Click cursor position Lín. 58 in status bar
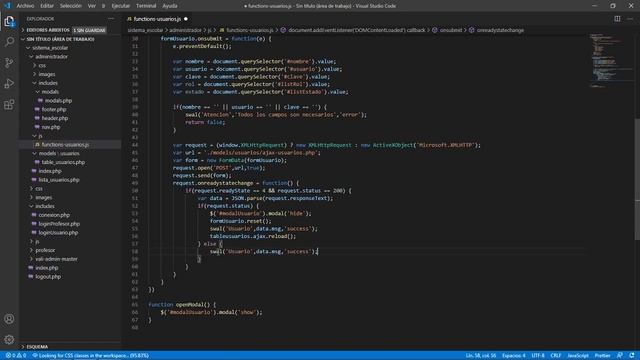640x360 pixels. pyautogui.click(x=481, y=356)
